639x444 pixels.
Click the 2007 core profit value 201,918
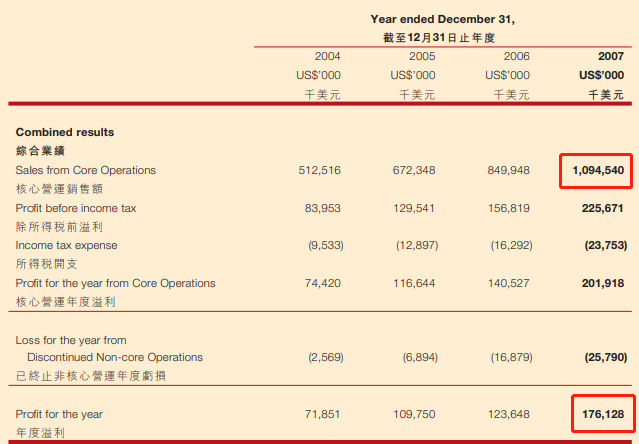point(603,283)
